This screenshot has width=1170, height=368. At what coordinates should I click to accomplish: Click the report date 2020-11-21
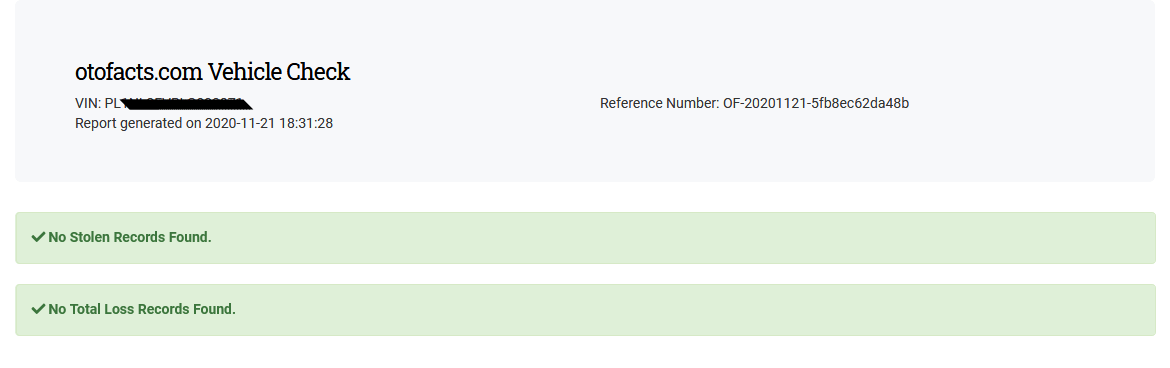tap(240, 123)
